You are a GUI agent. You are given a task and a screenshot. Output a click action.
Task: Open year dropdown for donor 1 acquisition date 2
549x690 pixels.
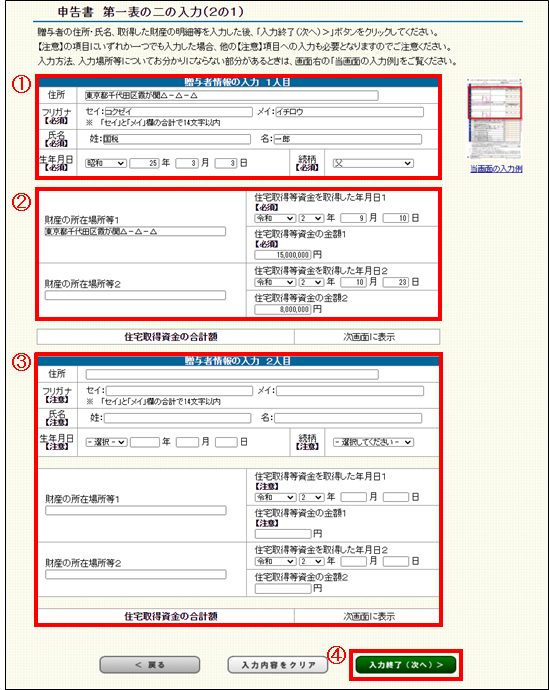click(311, 282)
